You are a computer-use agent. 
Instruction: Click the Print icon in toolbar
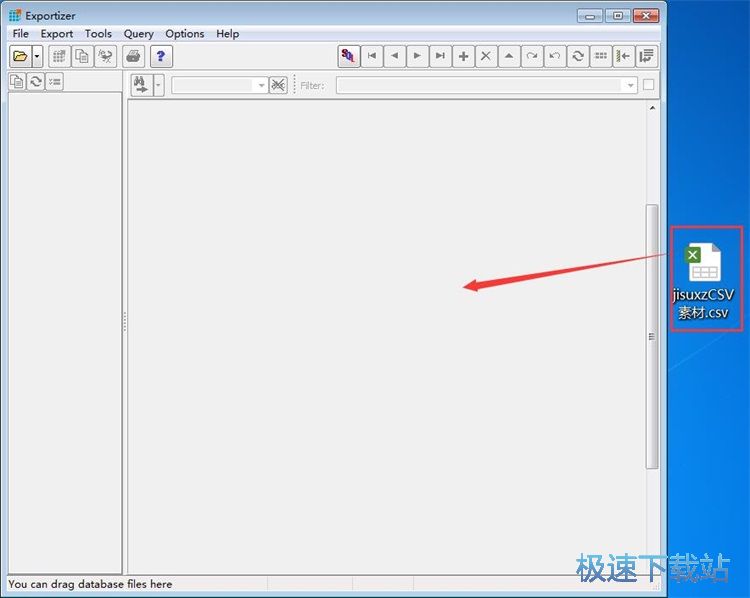click(x=133, y=56)
